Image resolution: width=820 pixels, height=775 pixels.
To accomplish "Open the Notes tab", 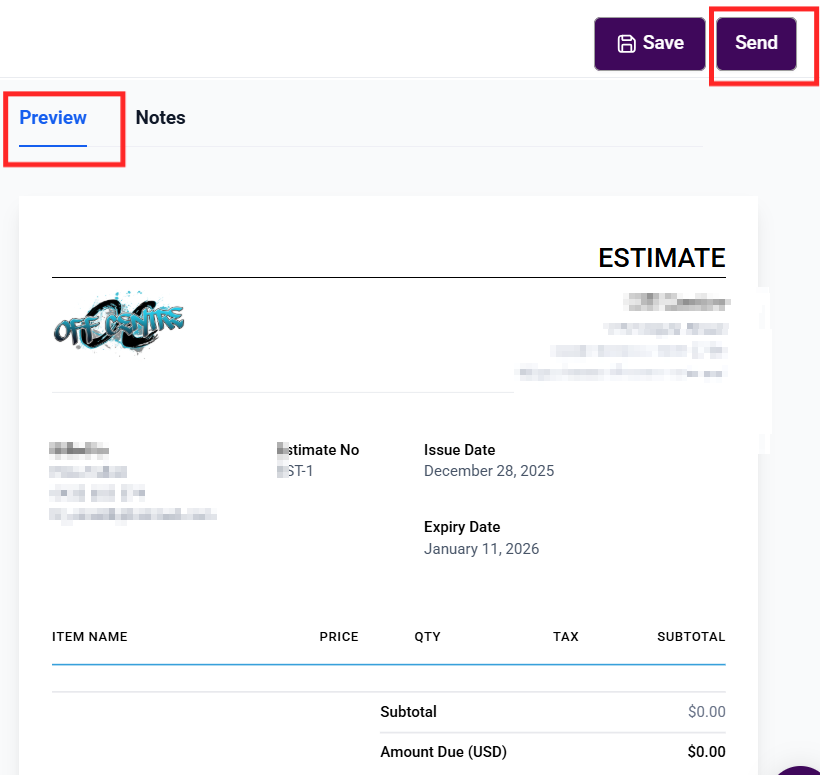I will coord(160,118).
